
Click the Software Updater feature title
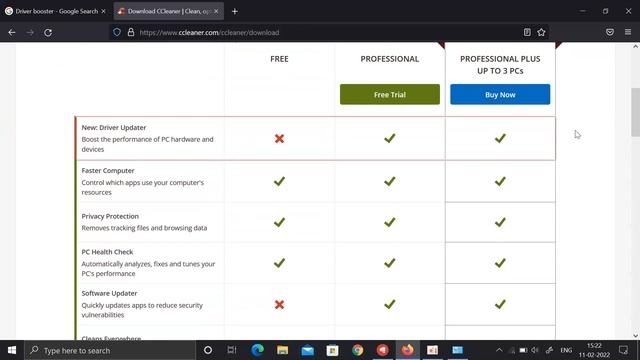point(109,293)
